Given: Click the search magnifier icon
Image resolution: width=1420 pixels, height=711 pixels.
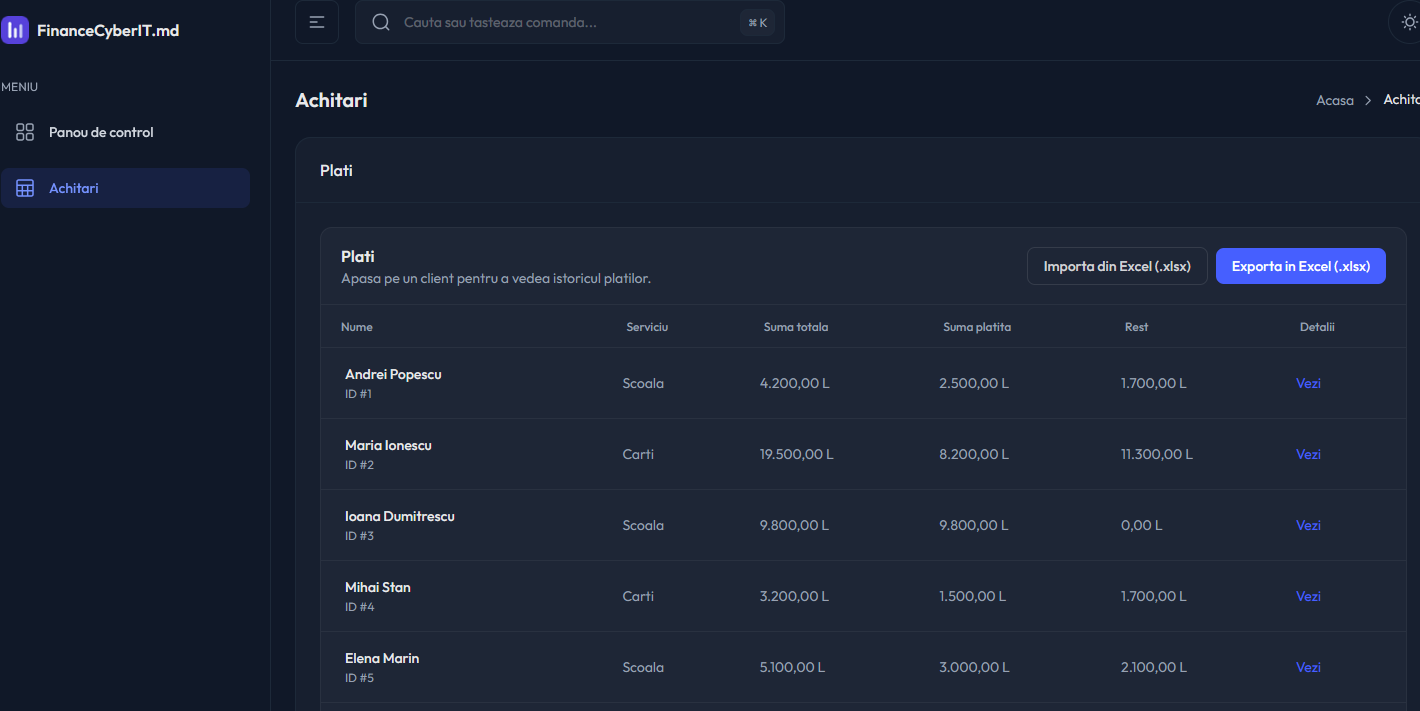Looking at the screenshot, I should pyautogui.click(x=381, y=22).
